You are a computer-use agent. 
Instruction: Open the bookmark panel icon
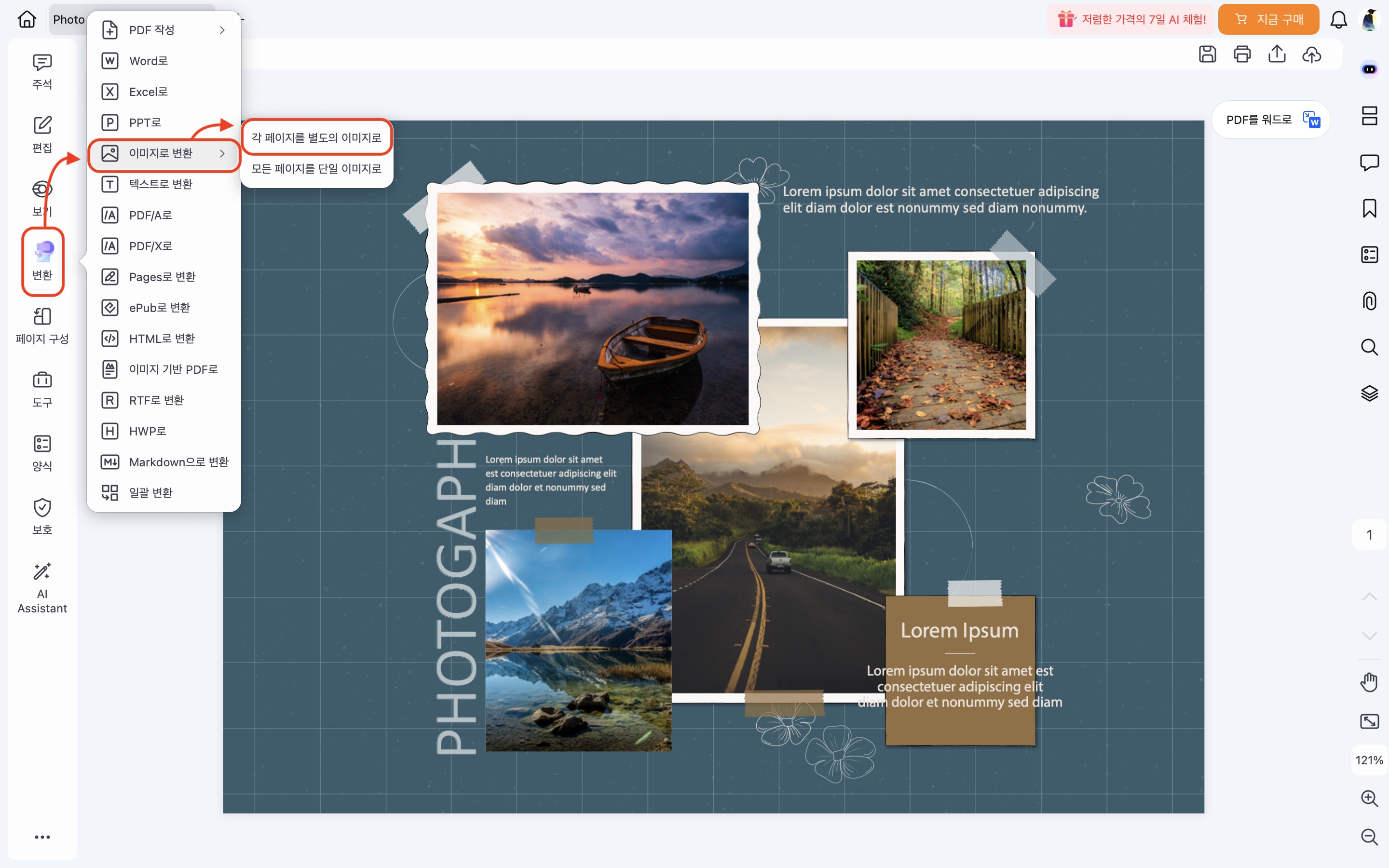pos(1370,208)
